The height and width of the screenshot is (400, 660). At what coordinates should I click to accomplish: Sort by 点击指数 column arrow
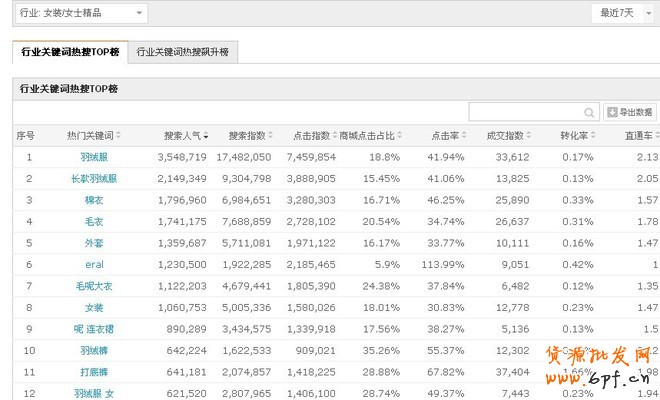tap(334, 136)
